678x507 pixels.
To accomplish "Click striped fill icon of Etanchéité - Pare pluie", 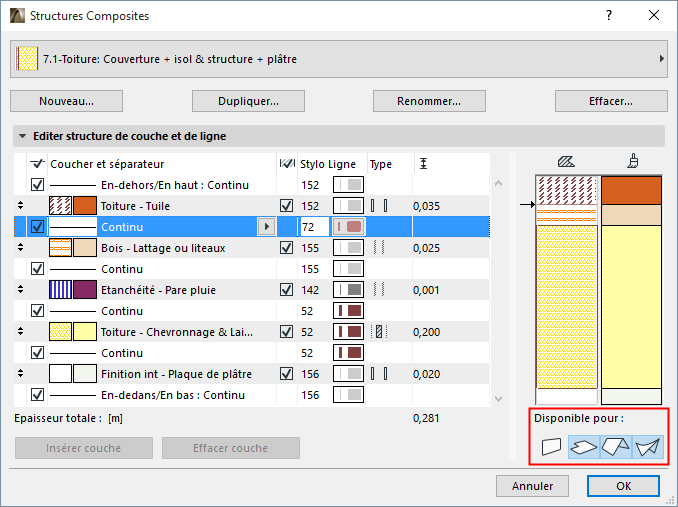I will (61, 290).
